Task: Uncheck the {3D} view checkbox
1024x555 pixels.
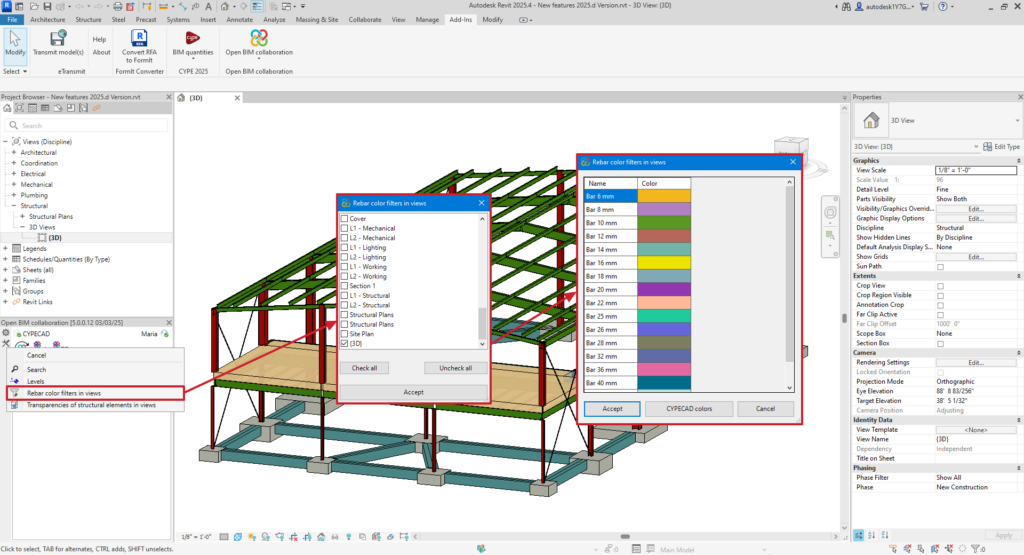Action: pos(344,343)
